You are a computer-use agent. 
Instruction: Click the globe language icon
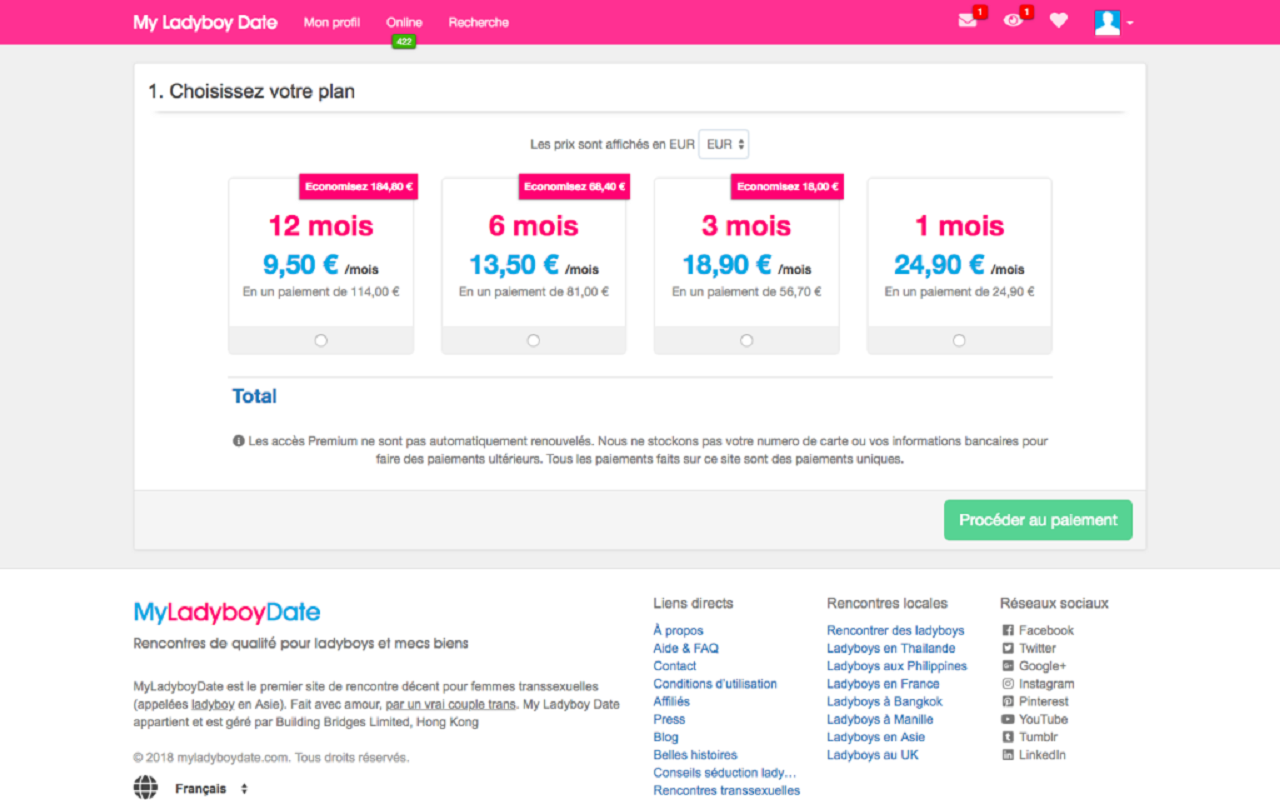[x=146, y=788]
